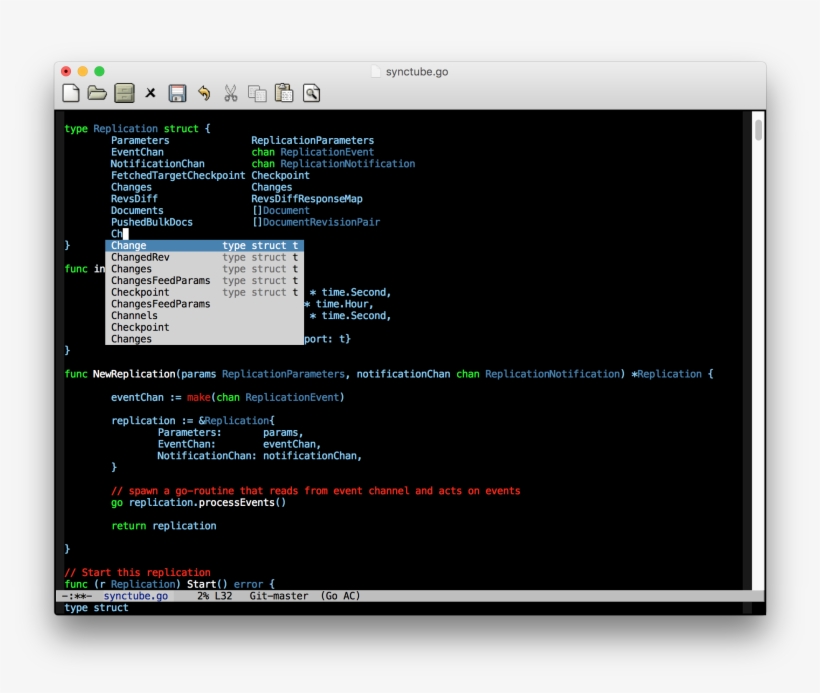Undo last edit with the arrow icon
Screen dimensions: 820x693
pyautogui.click(x=204, y=93)
